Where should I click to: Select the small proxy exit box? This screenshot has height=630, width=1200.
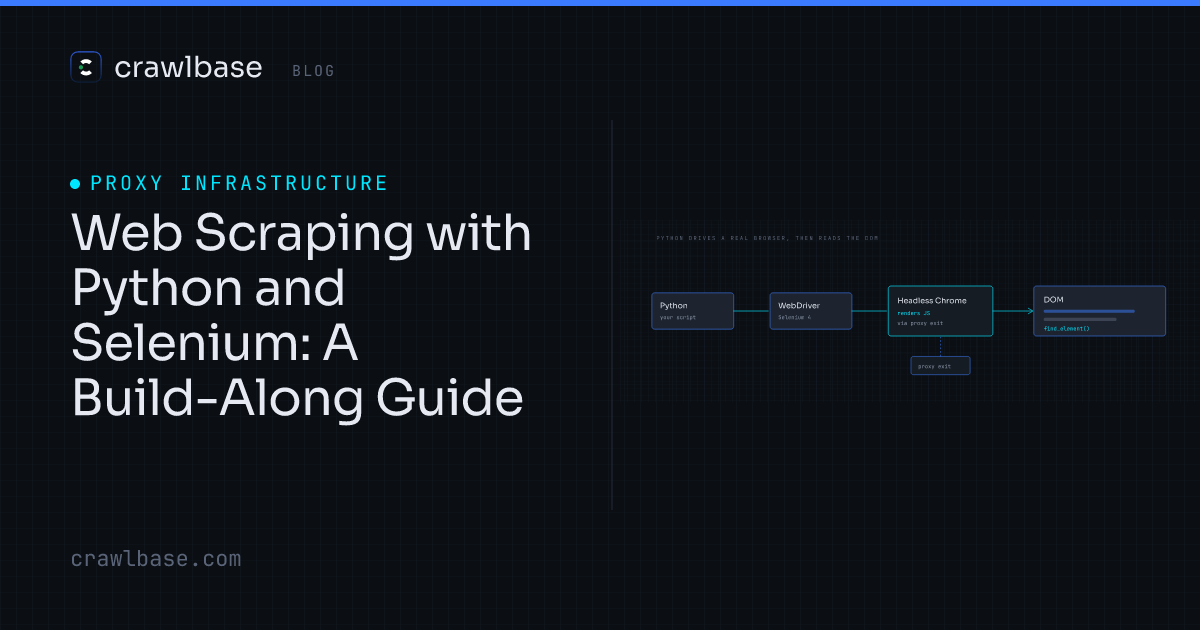[940, 366]
